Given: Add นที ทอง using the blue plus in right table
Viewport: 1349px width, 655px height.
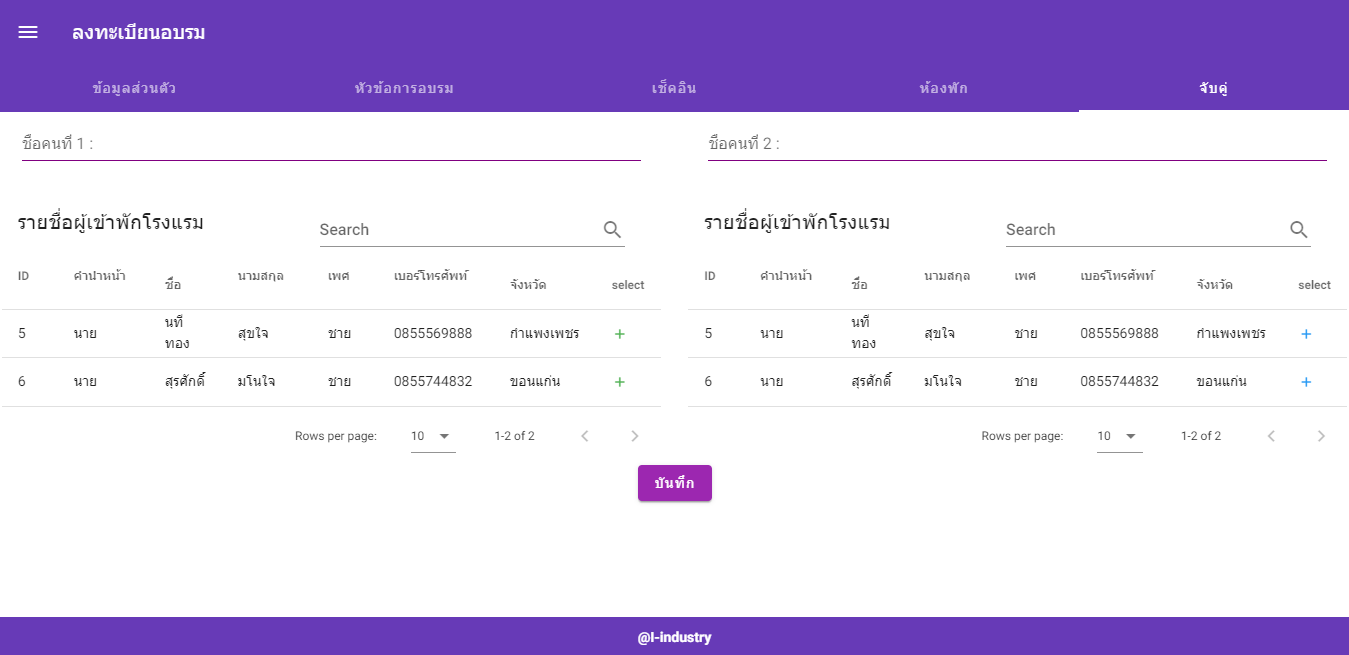Looking at the screenshot, I should 1306,333.
